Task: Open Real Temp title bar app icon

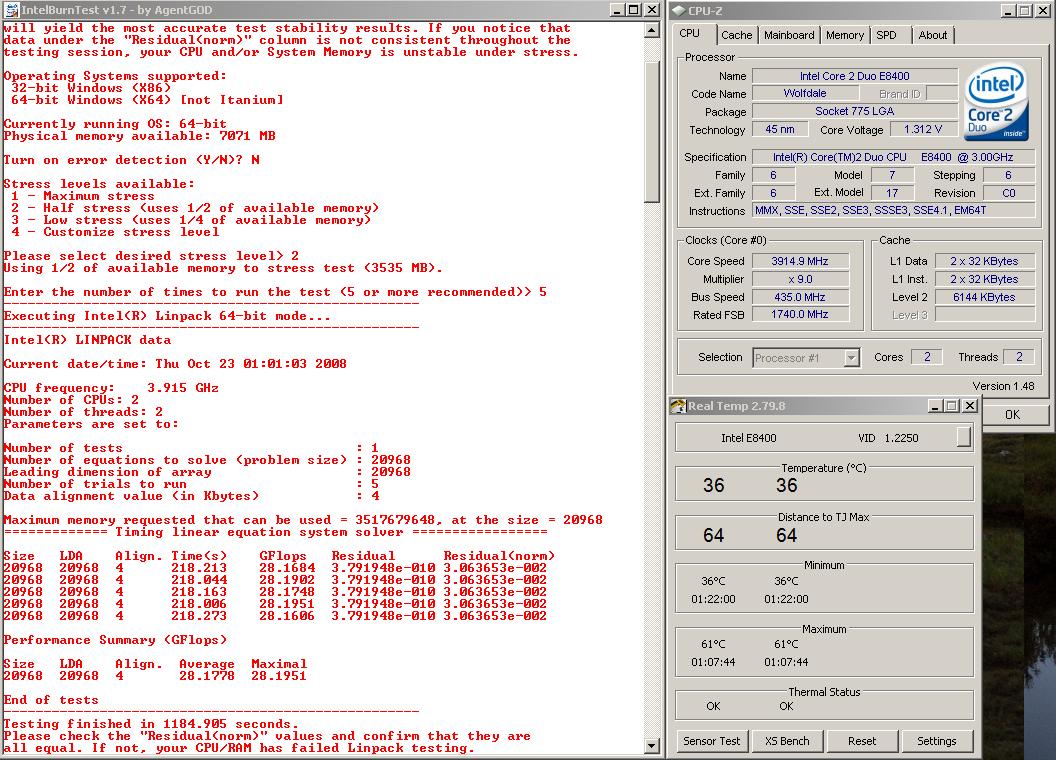Action: (678, 406)
